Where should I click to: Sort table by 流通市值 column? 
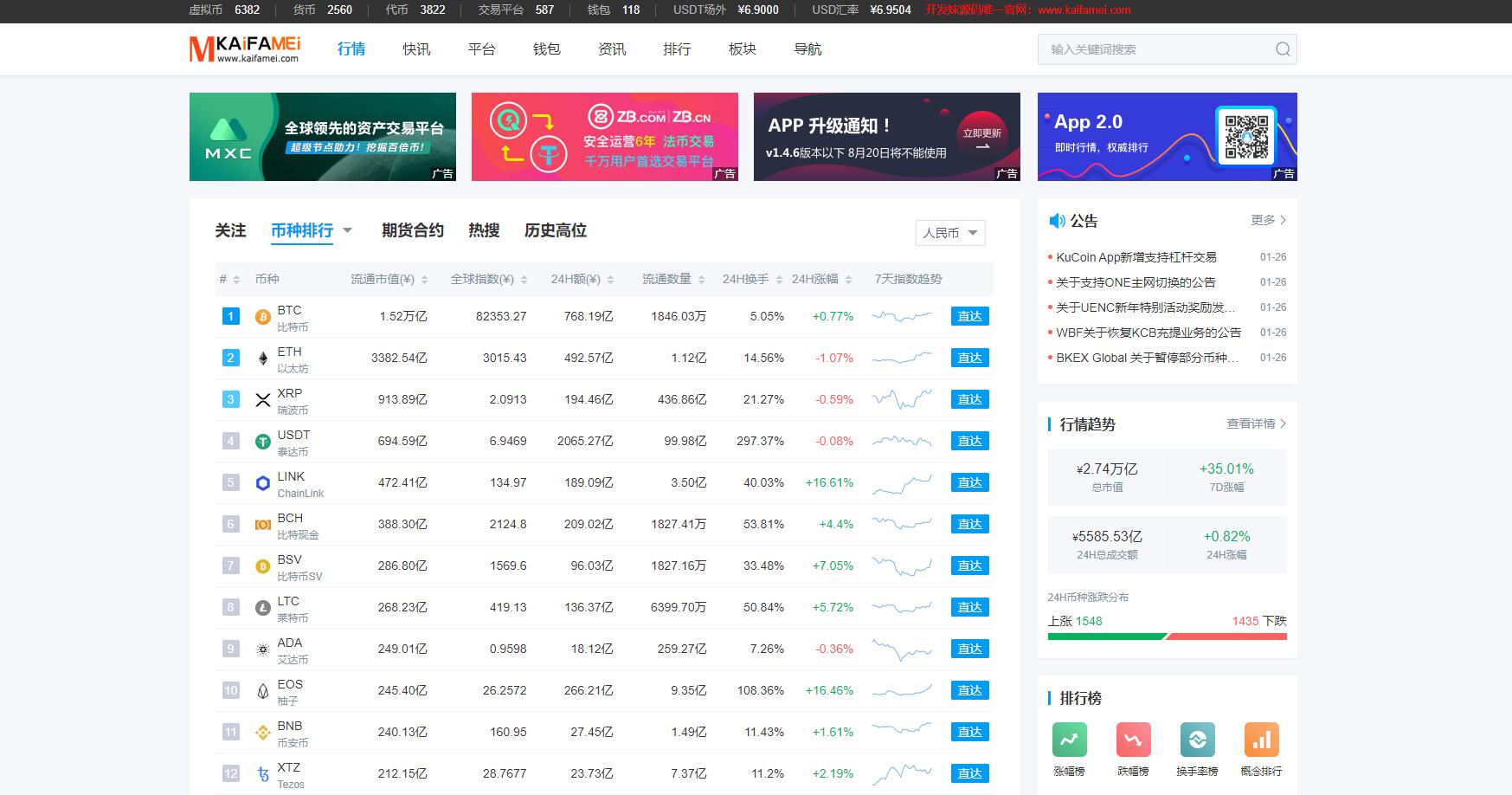click(388, 279)
